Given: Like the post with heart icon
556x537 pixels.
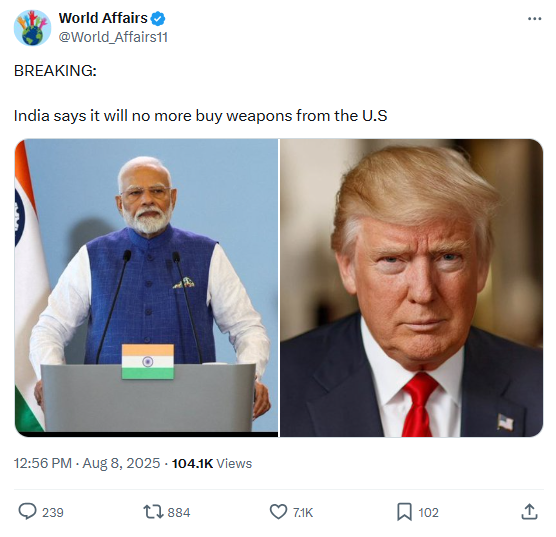Looking at the screenshot, I should tap(278, 512).
